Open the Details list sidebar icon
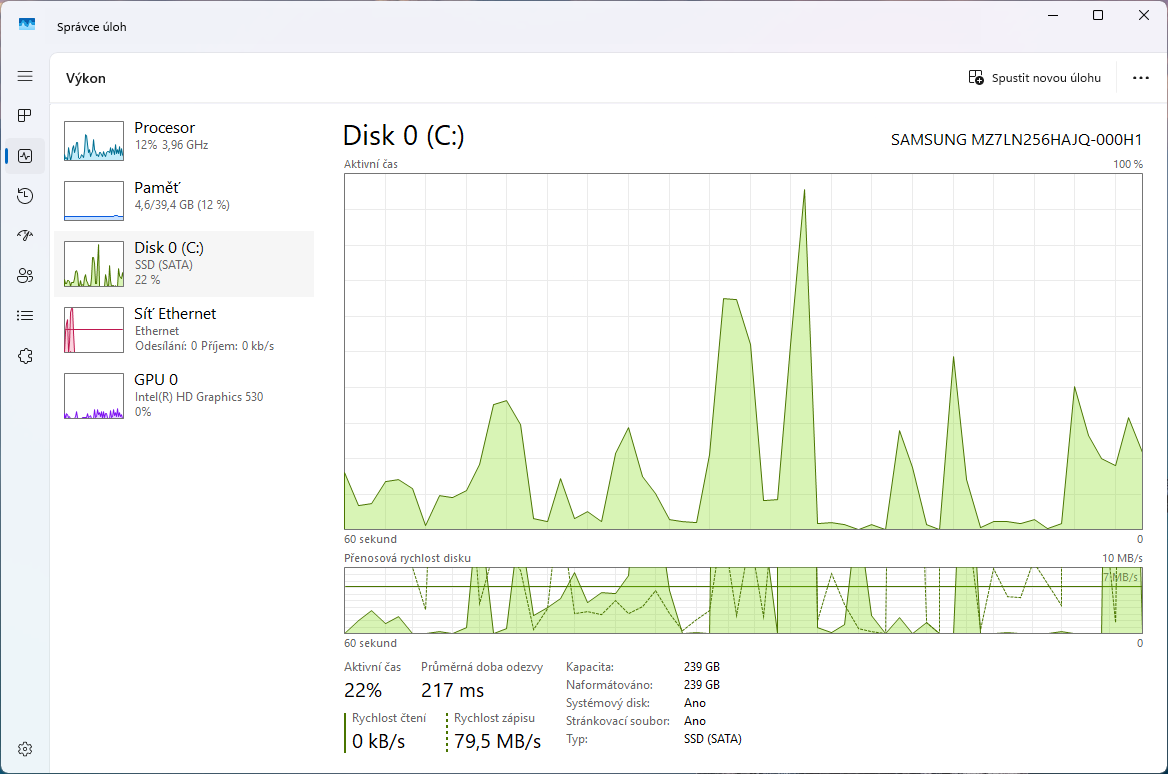1168x774 pixels. pos(25,316)
